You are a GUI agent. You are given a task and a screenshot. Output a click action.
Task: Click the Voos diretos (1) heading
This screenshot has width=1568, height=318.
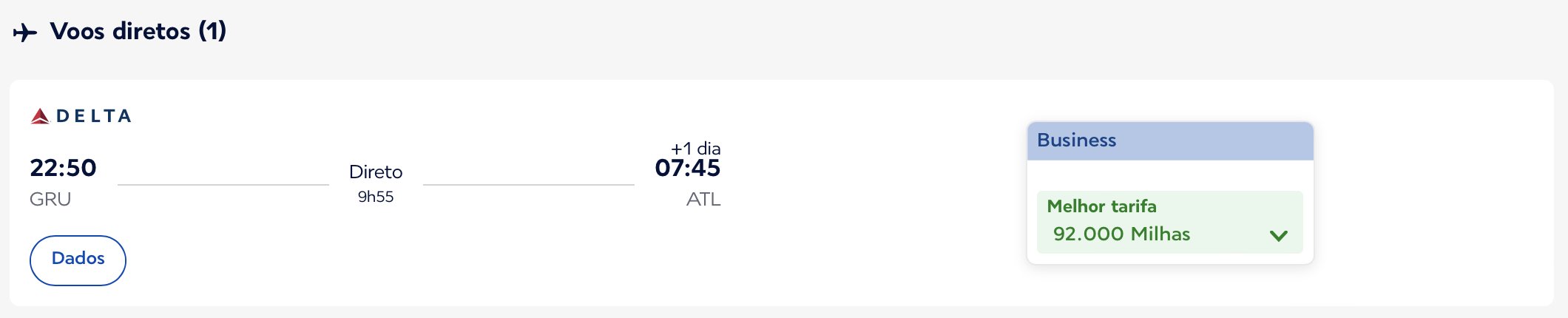138,31
